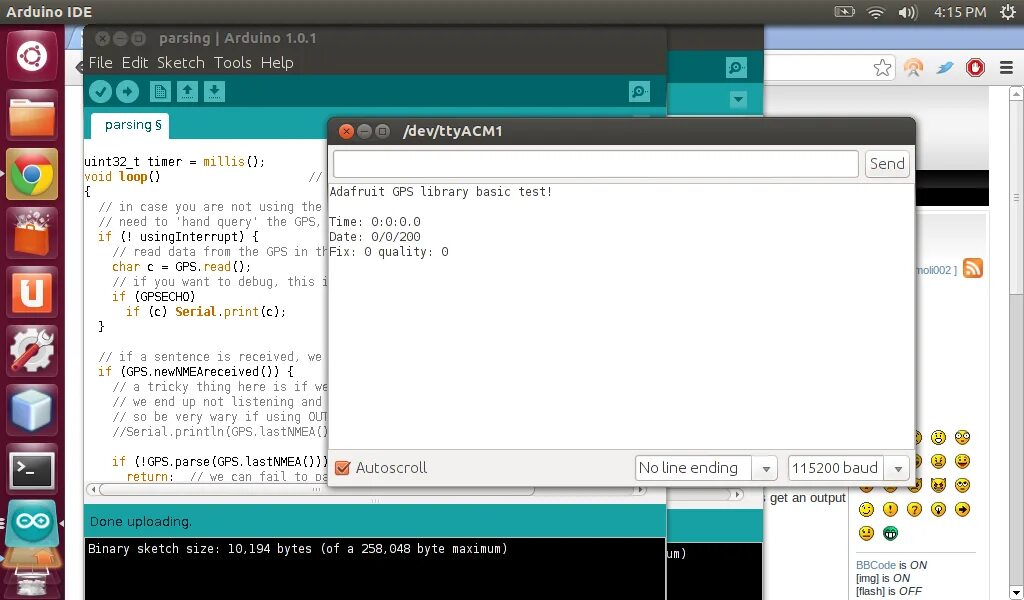Open the Tools menu
This screenshot has width=1024, height=600.
pos(232,63)
